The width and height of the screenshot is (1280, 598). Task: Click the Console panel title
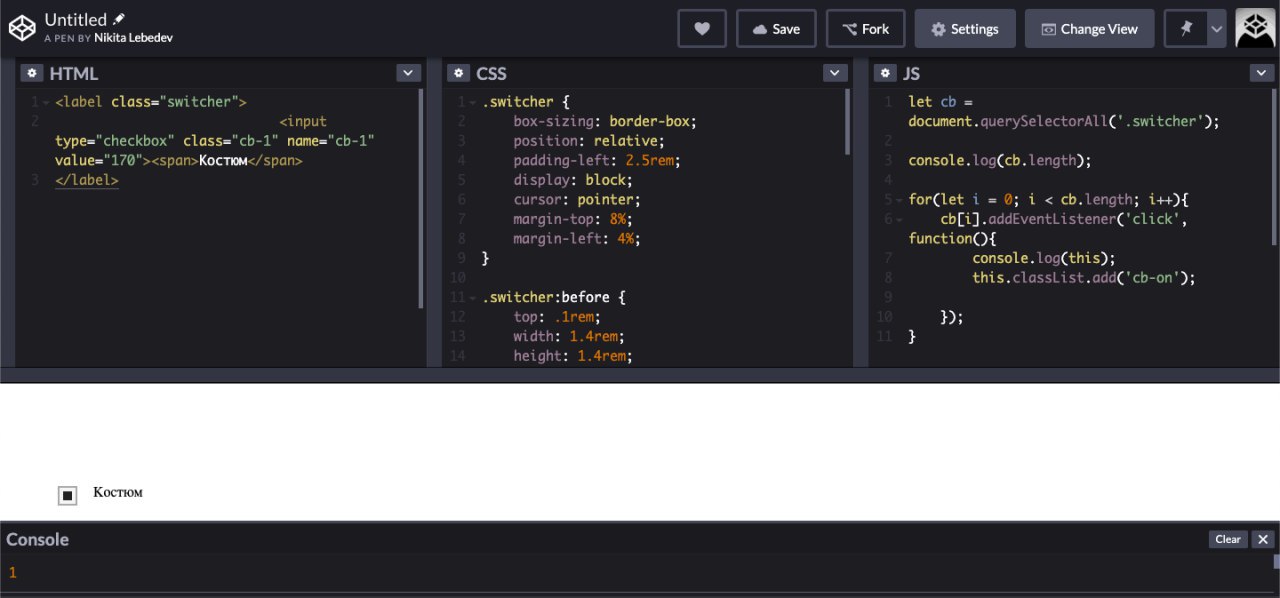pos(38,539)
